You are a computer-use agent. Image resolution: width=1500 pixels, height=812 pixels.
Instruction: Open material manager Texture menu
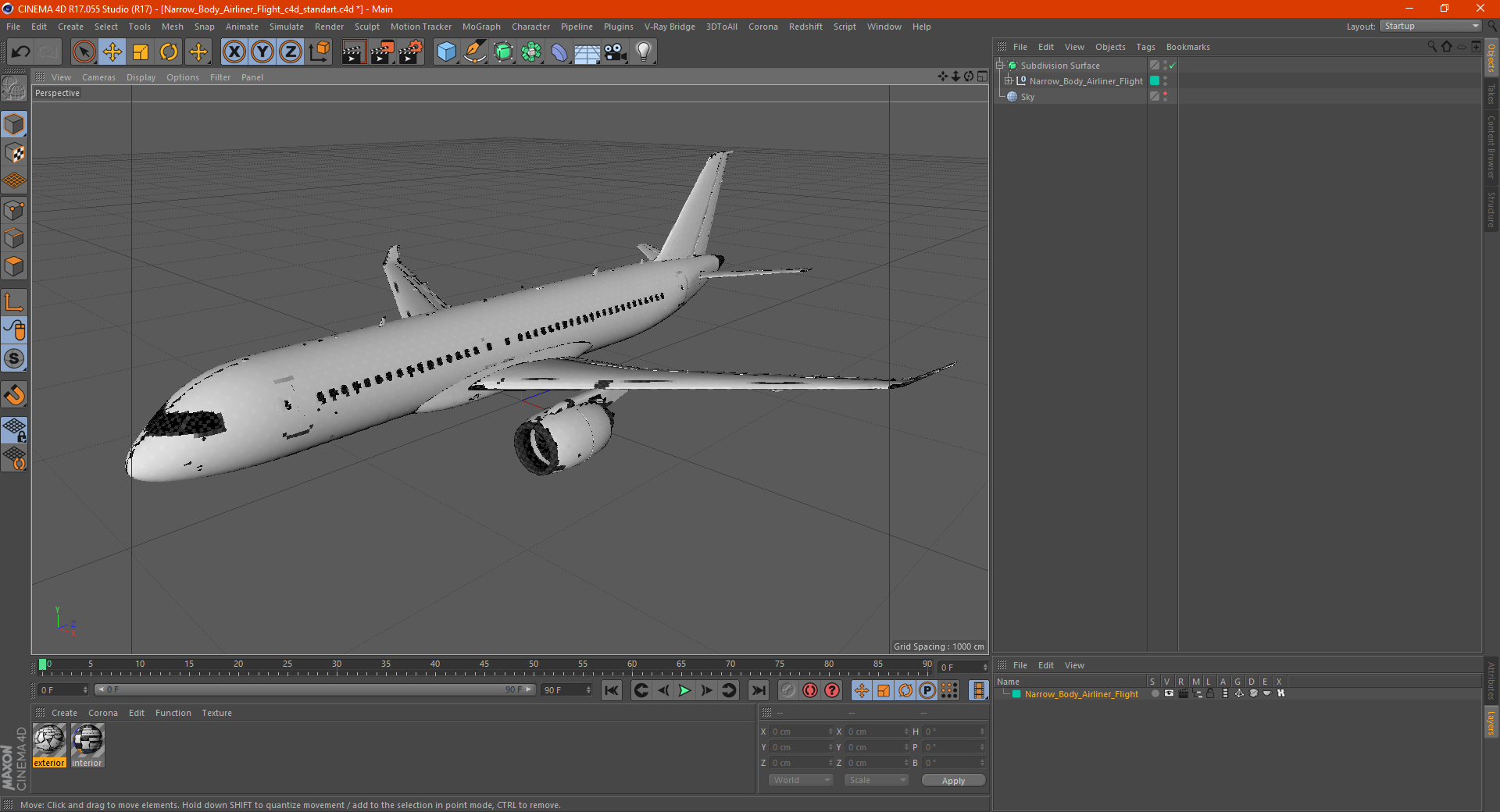[216, 713]
